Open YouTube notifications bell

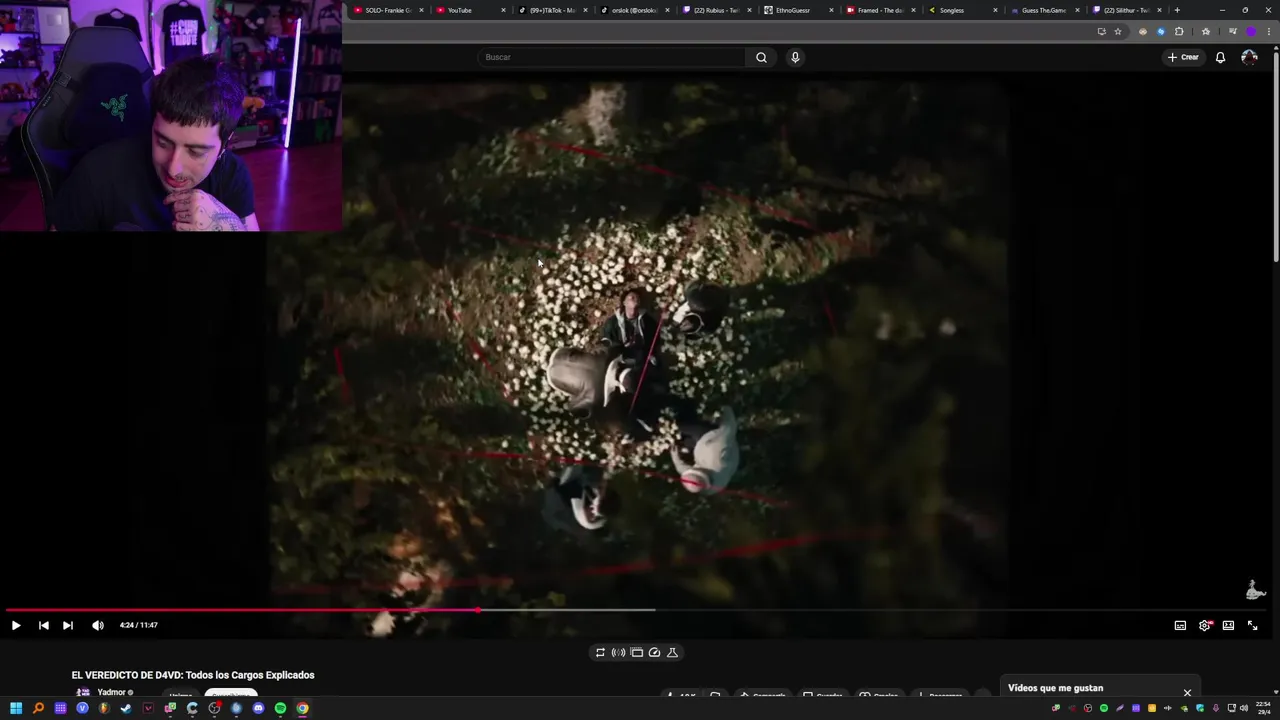click(x=1220, y=57)
